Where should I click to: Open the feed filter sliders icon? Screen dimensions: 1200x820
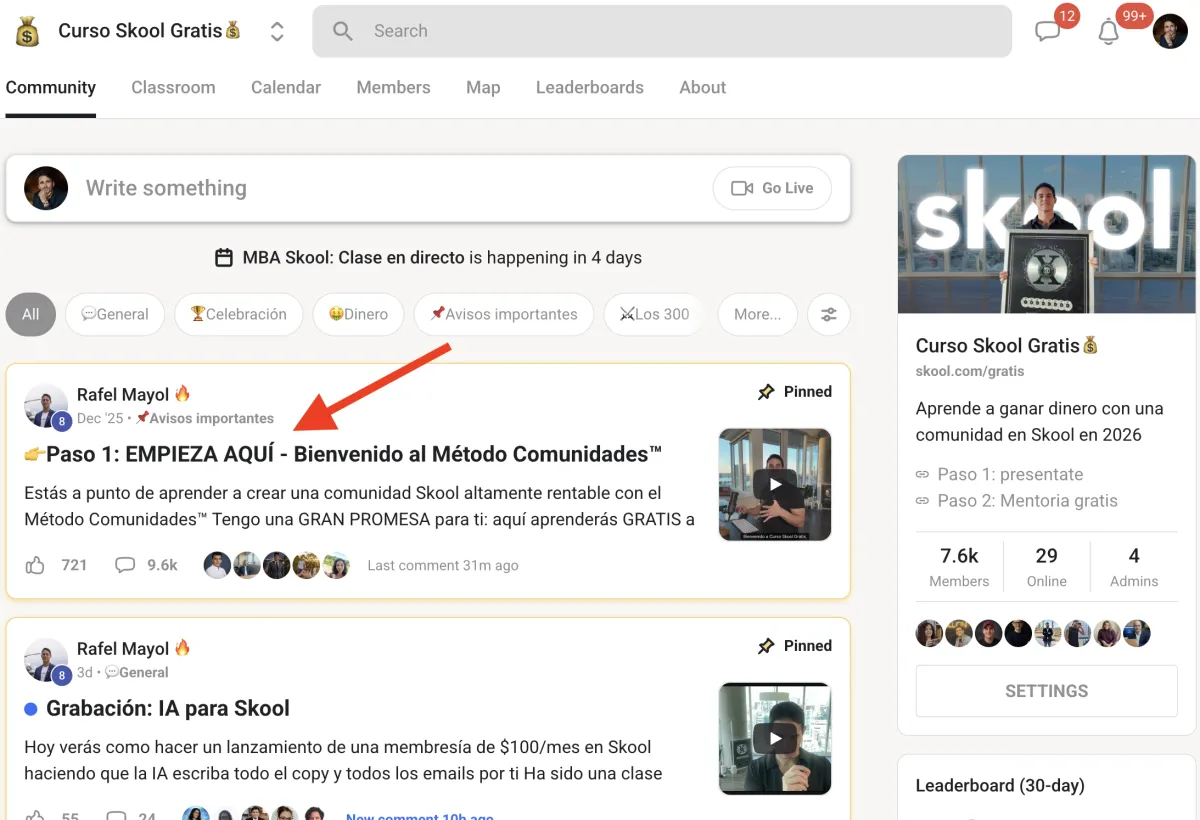point(829,314)
